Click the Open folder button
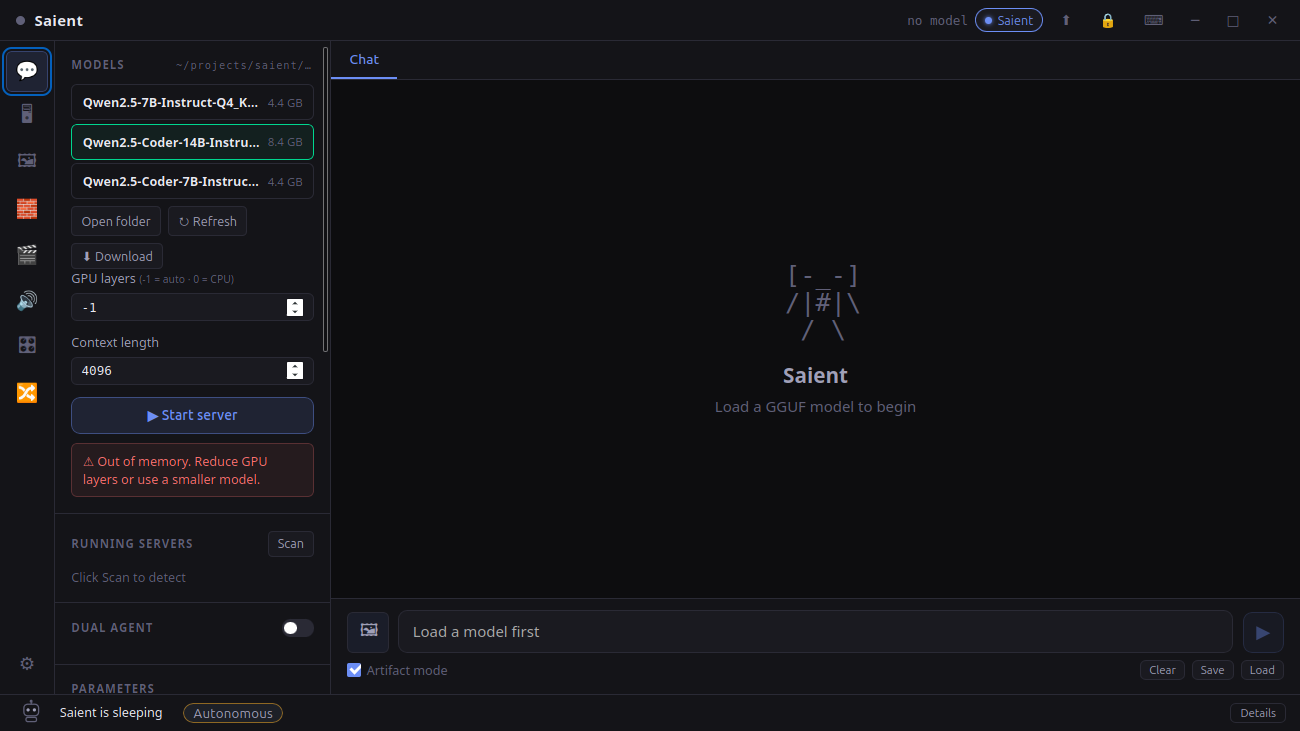 click(x=116, y=221)
